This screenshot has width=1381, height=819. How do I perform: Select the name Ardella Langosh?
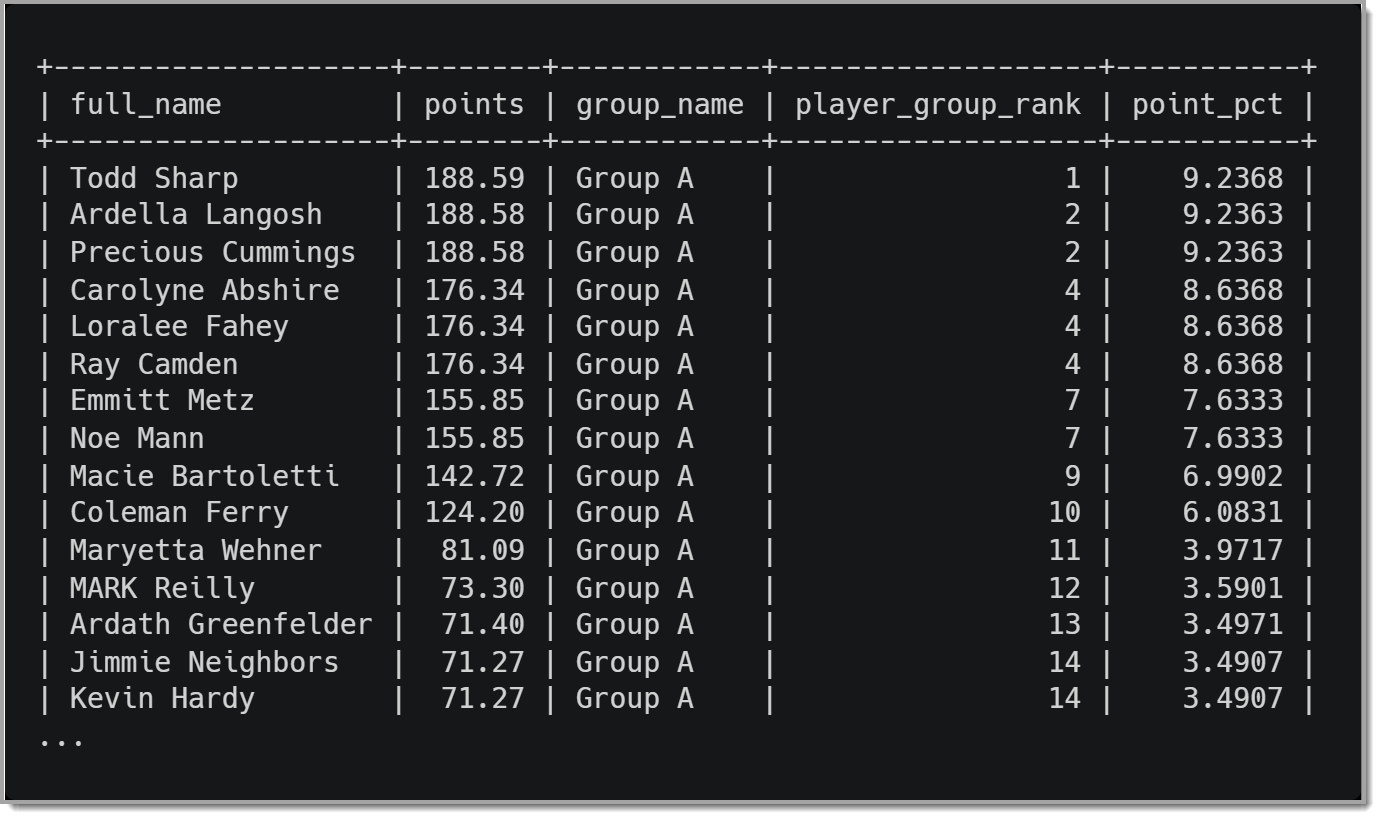(x=196, y=215)
